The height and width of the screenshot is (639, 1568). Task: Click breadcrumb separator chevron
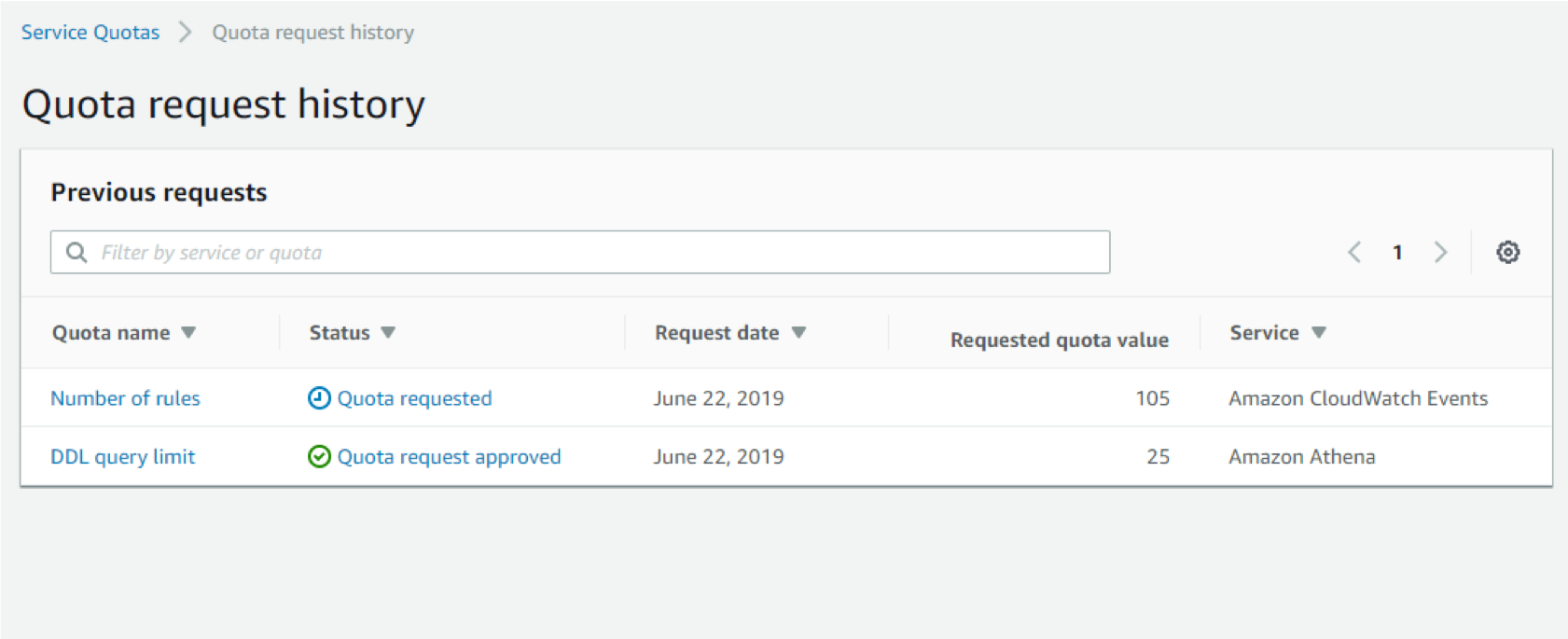(x=186, y=33)
